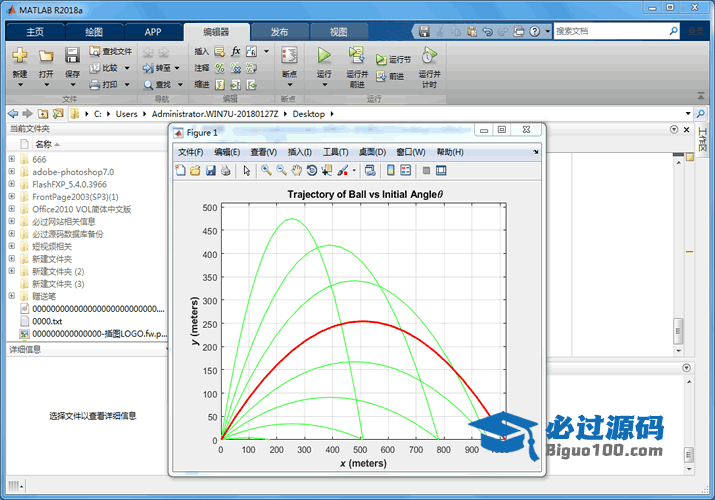
Task: Click the comment percent (%) icon
Action: coord(220,68)
